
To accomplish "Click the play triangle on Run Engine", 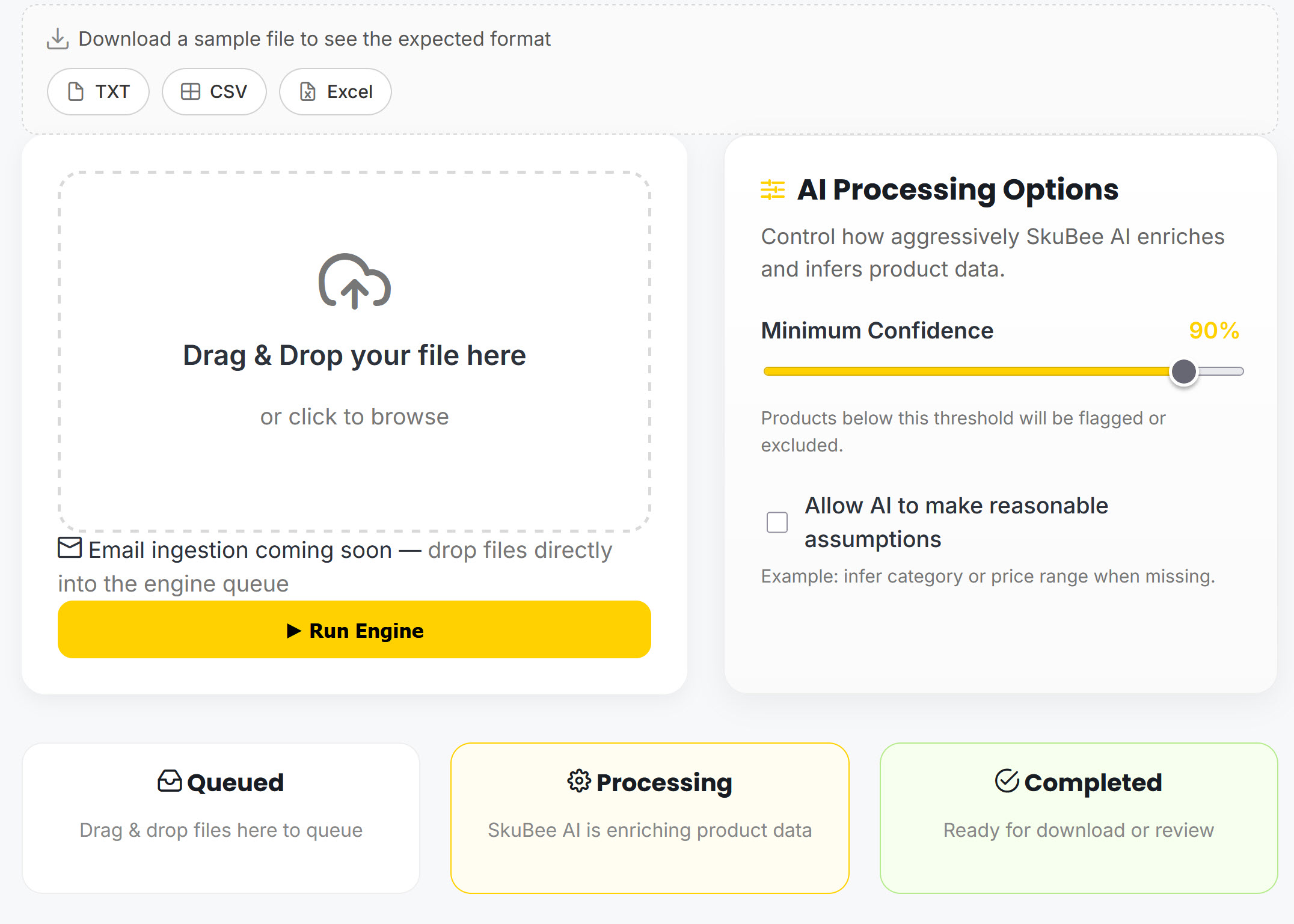I will [x=293, y=631].
